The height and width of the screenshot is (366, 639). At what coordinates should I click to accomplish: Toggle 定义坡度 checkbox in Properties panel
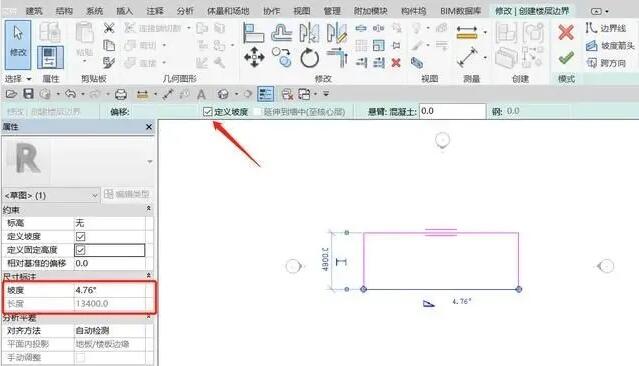point(80,236)
